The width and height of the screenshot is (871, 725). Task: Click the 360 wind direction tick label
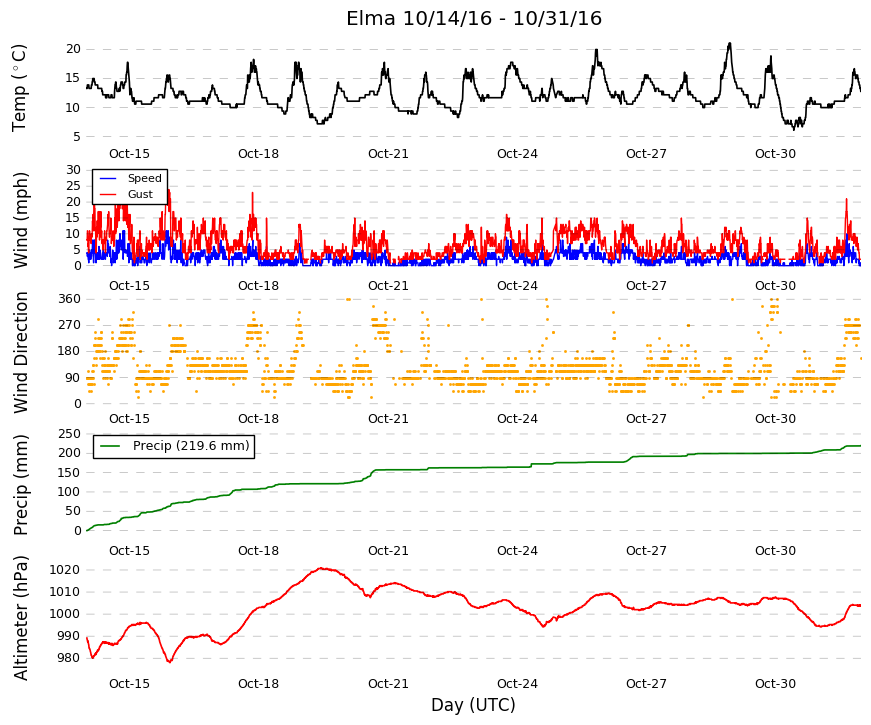pyautogui.click(x=69, y=299)
